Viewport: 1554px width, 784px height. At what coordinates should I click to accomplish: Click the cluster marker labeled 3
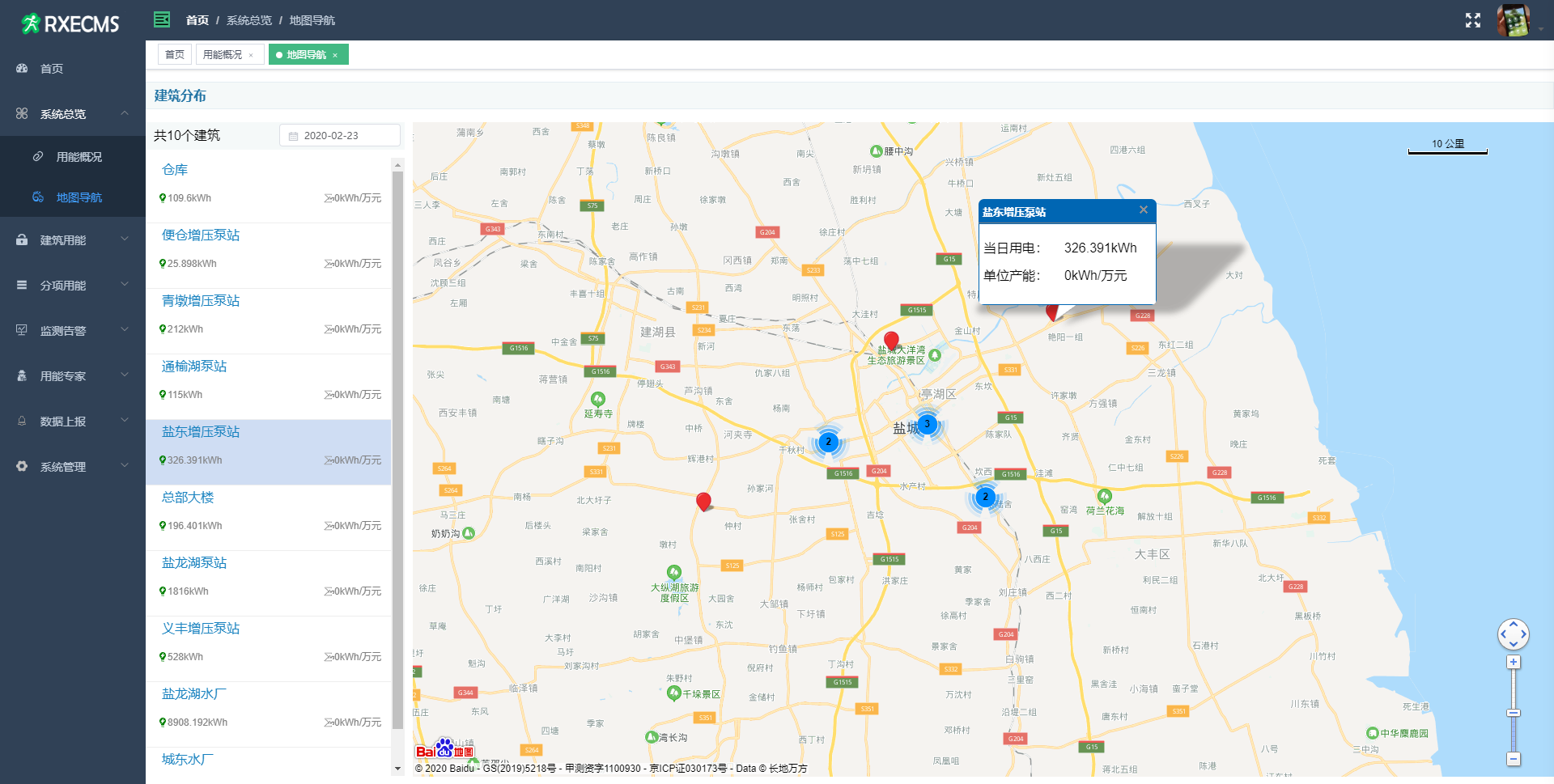(927, 424)
